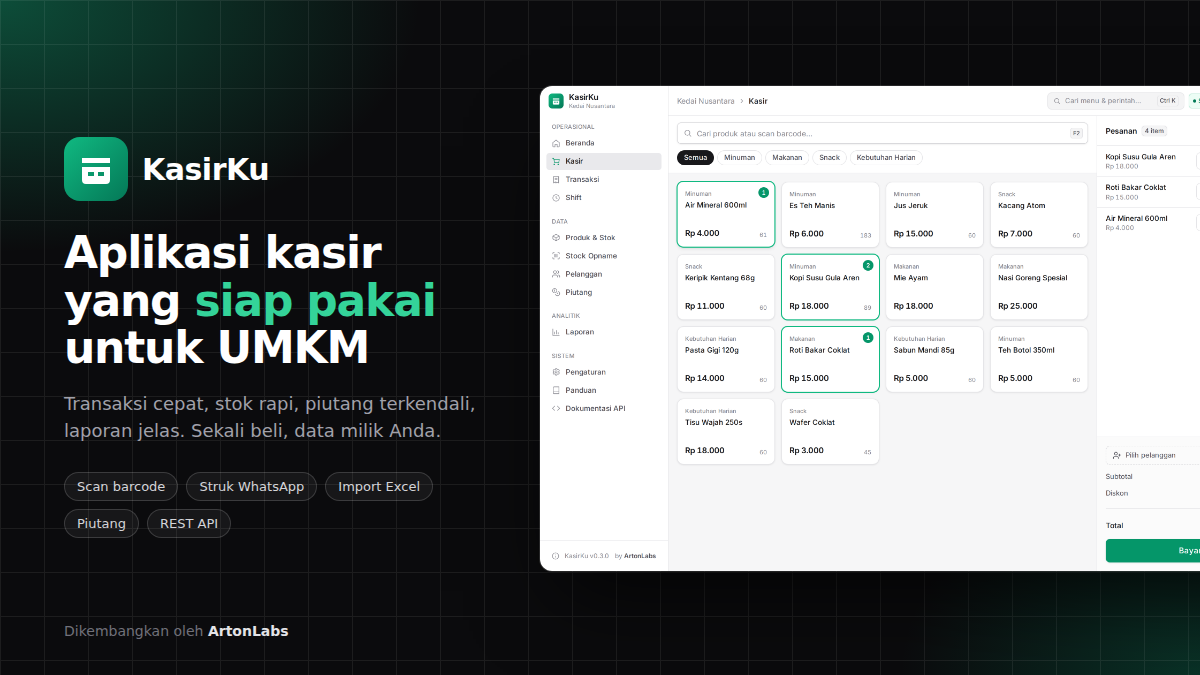Add Tisu Wajah 250s product card
This screenshot has height=675, width=1200.
pos(726,431)
